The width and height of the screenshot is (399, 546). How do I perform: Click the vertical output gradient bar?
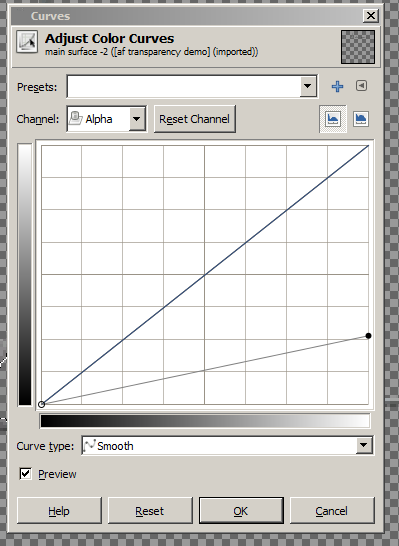25,274
